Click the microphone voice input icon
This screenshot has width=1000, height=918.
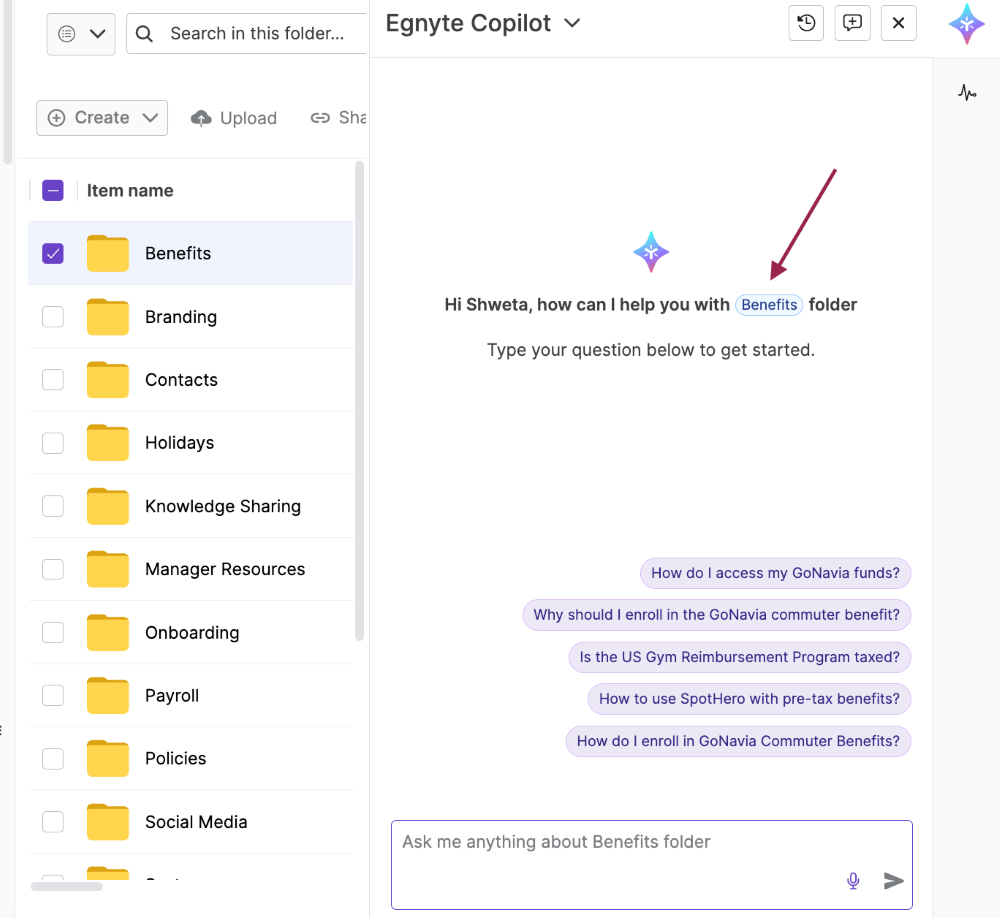point(853,881)
